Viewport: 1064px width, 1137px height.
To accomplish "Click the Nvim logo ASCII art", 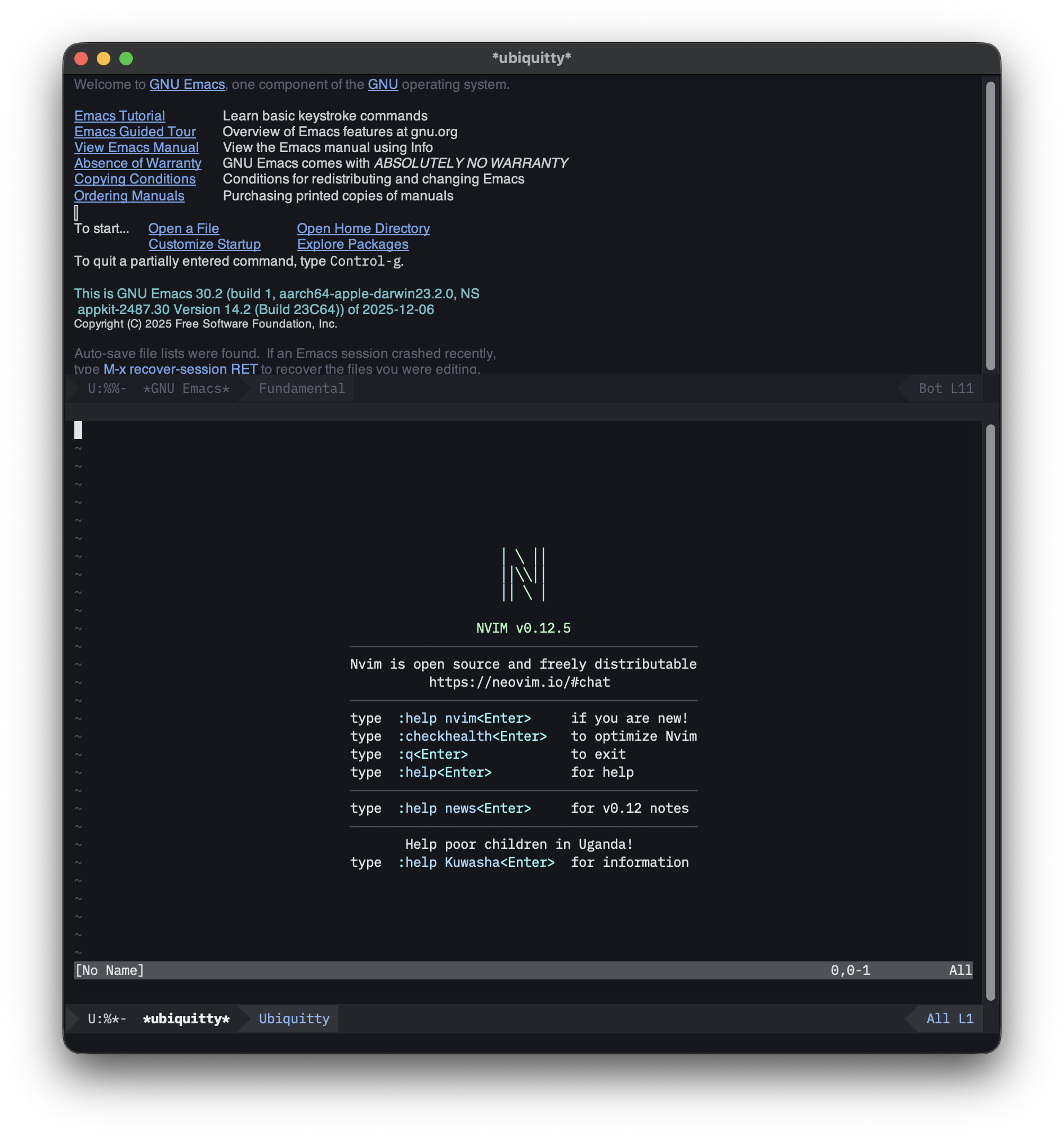I will click(524, 574).
